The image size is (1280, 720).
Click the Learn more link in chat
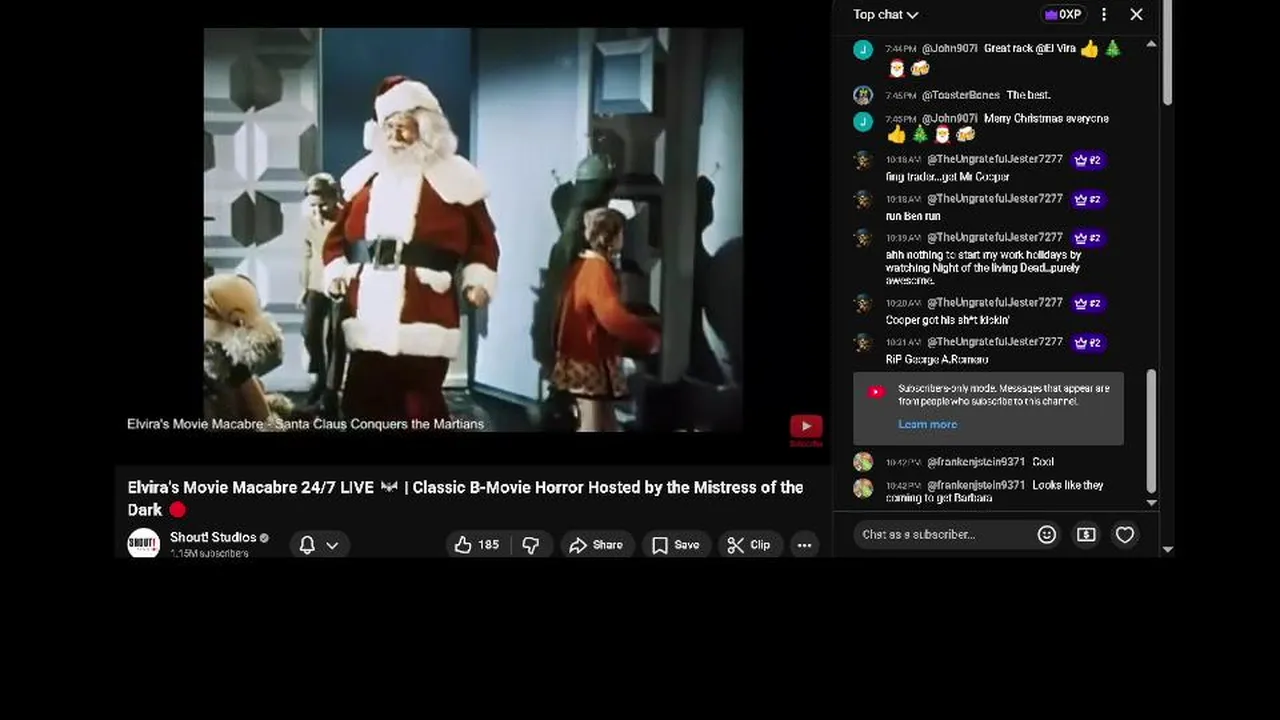(927, 424)
